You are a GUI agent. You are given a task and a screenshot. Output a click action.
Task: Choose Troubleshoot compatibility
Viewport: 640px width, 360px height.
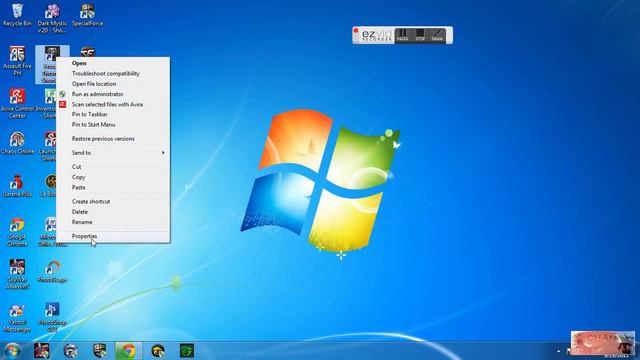point(113,73)
